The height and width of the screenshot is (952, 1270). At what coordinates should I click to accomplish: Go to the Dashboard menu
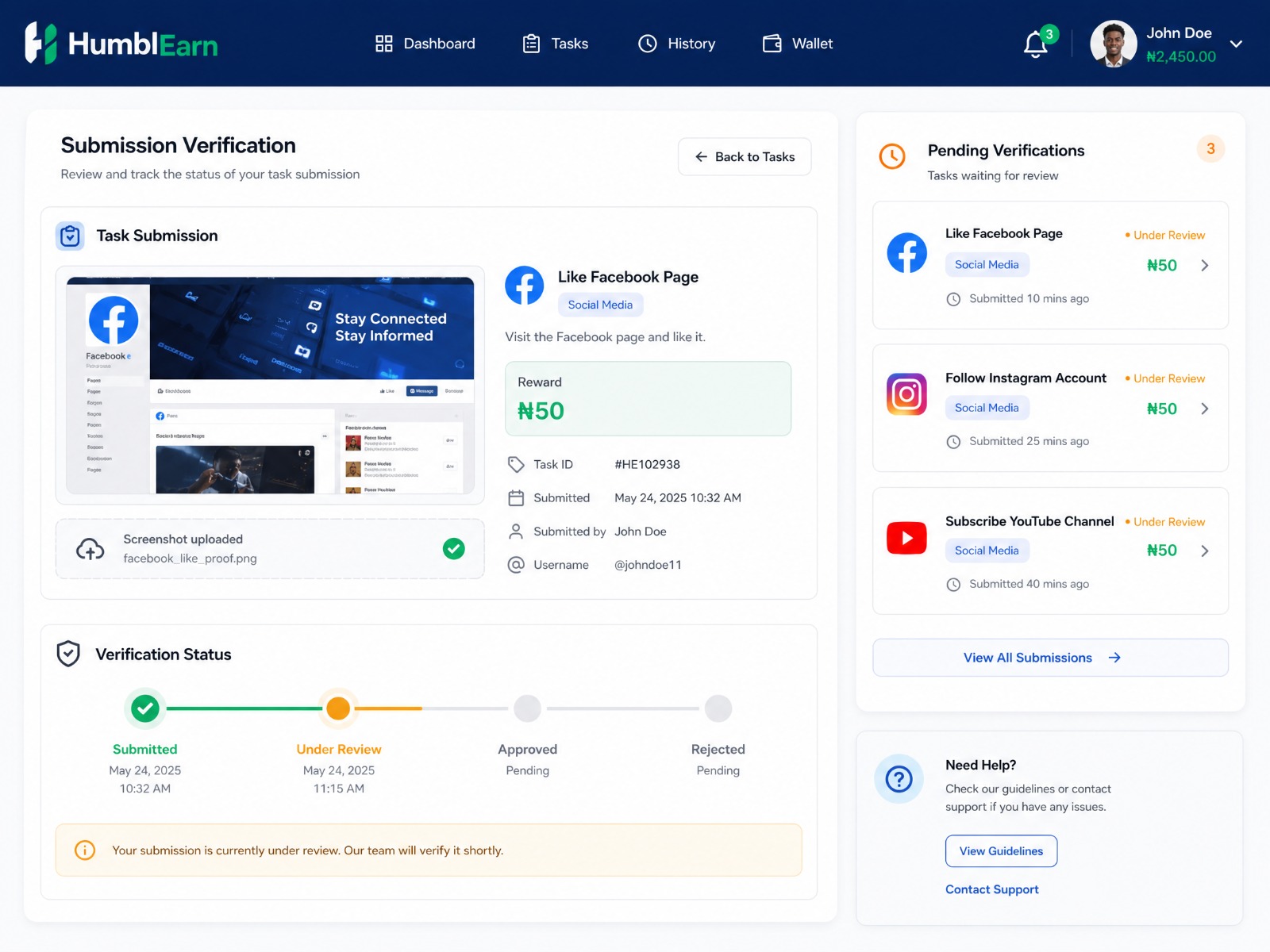tap(425, 44)
